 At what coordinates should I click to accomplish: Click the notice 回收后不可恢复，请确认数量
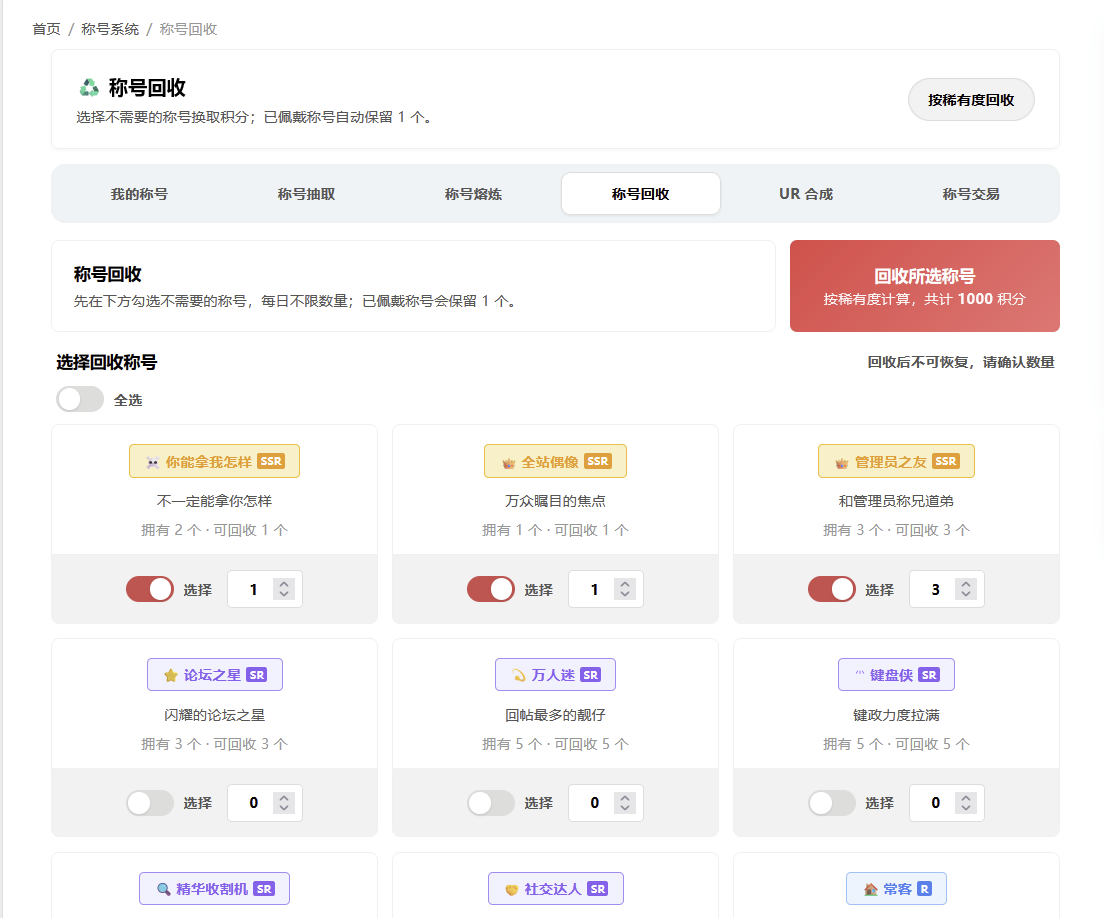pos(961,363)
